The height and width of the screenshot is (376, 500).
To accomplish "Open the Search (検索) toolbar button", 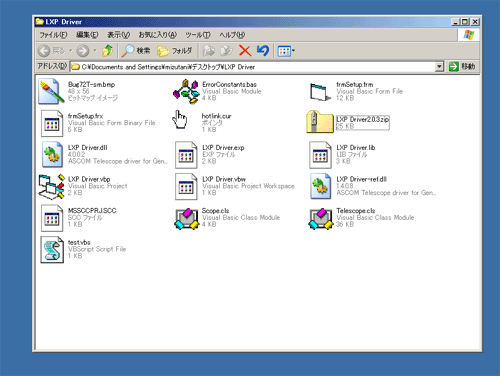I will pyautogui.click(x=136, y=51).
